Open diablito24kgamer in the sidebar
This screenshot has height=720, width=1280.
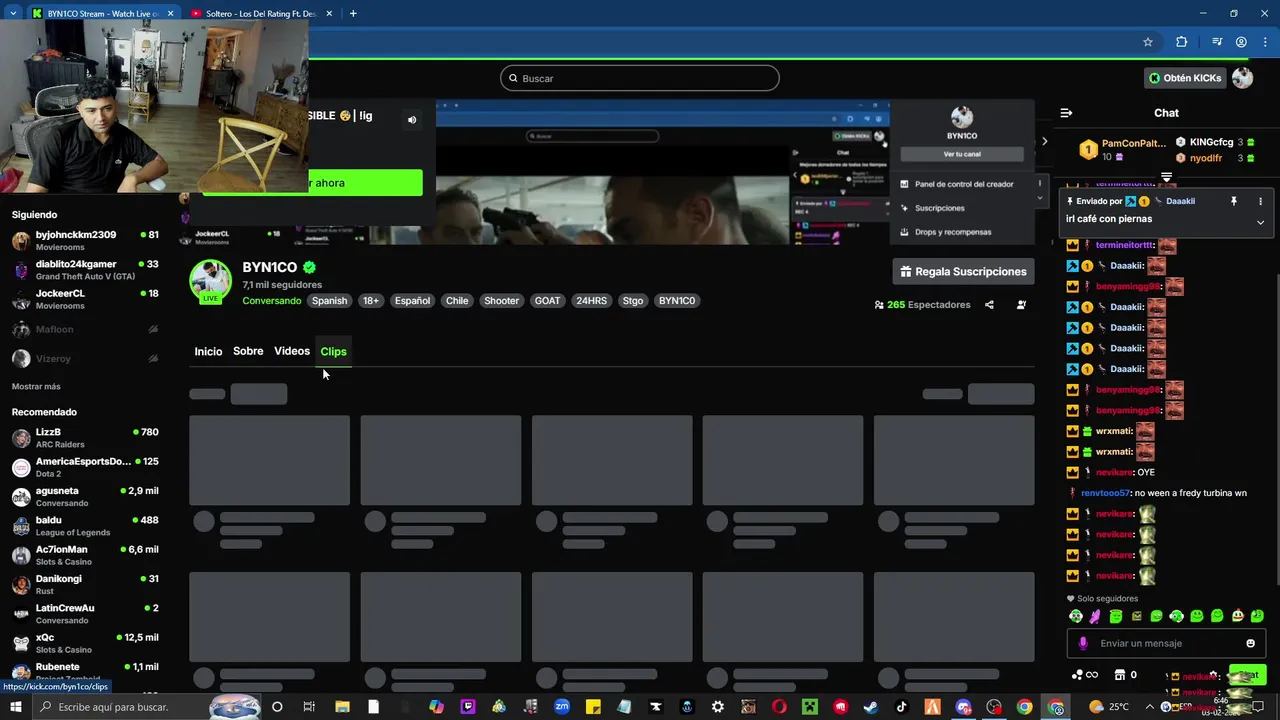coord(85,270)
